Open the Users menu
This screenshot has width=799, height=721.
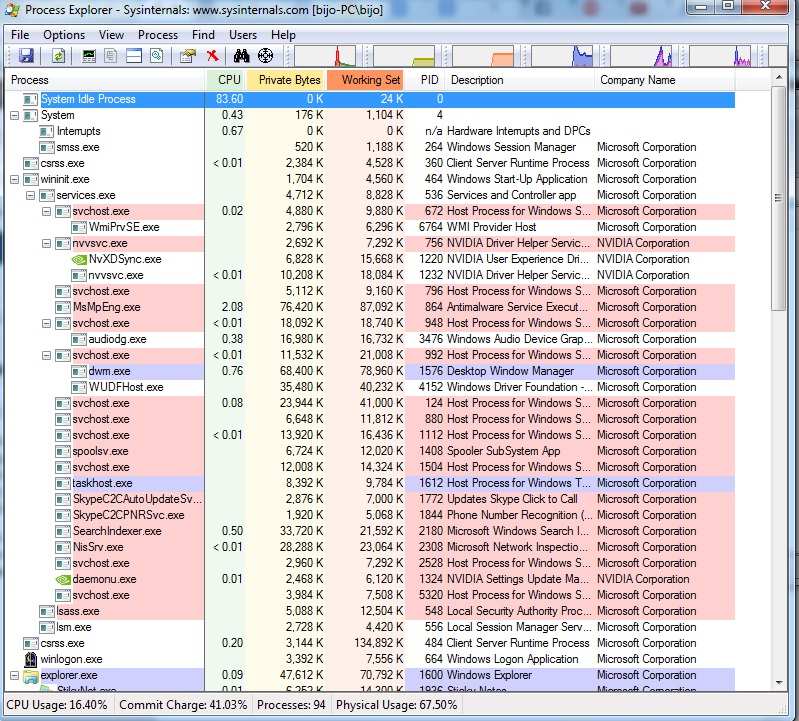click(x=243, y=35)
